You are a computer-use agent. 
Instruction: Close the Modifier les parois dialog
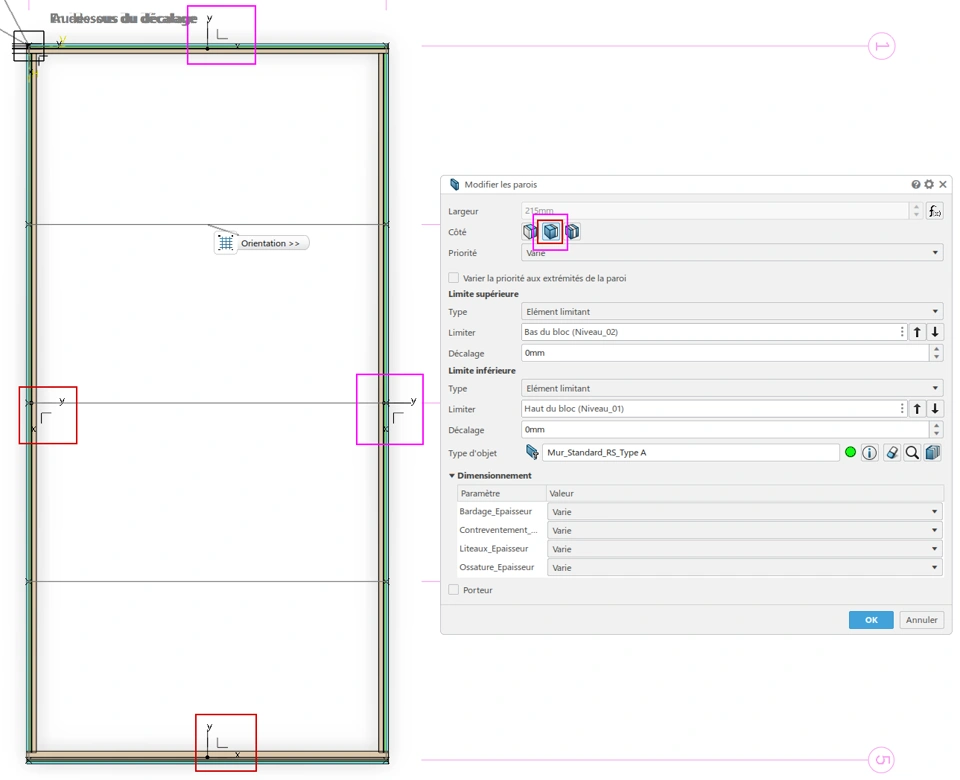coord(943,184)
